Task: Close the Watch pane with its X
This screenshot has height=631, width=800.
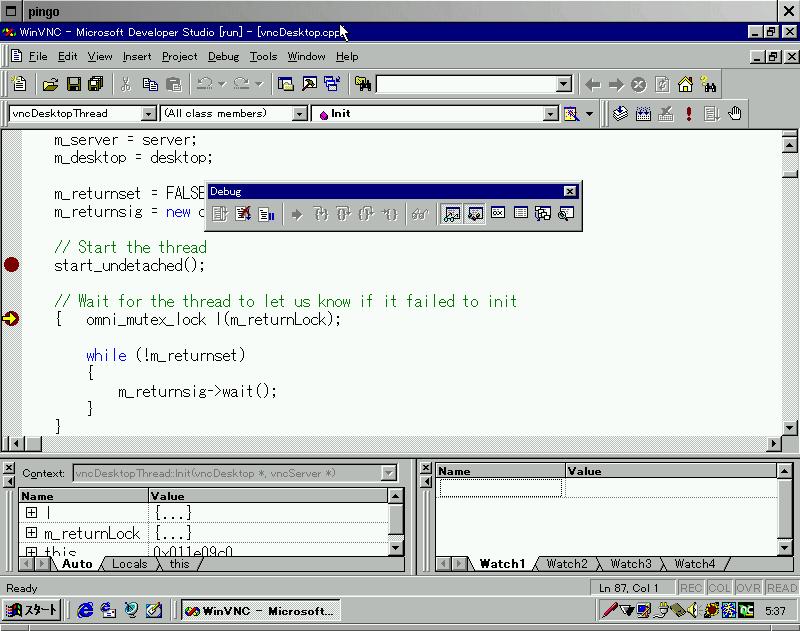Action: (426, 467)
